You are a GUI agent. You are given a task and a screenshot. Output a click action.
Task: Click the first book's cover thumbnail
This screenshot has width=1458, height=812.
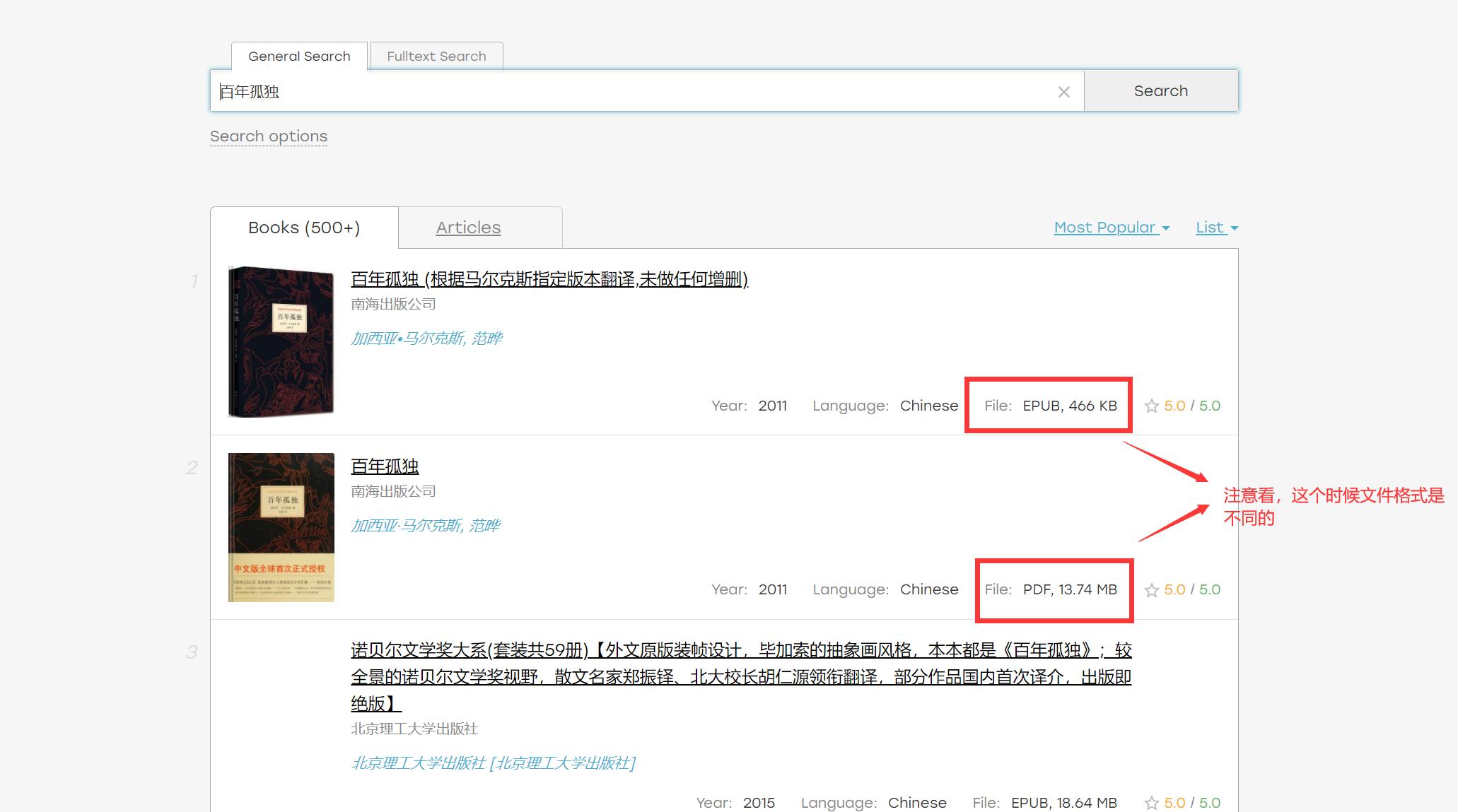(280, 339)
